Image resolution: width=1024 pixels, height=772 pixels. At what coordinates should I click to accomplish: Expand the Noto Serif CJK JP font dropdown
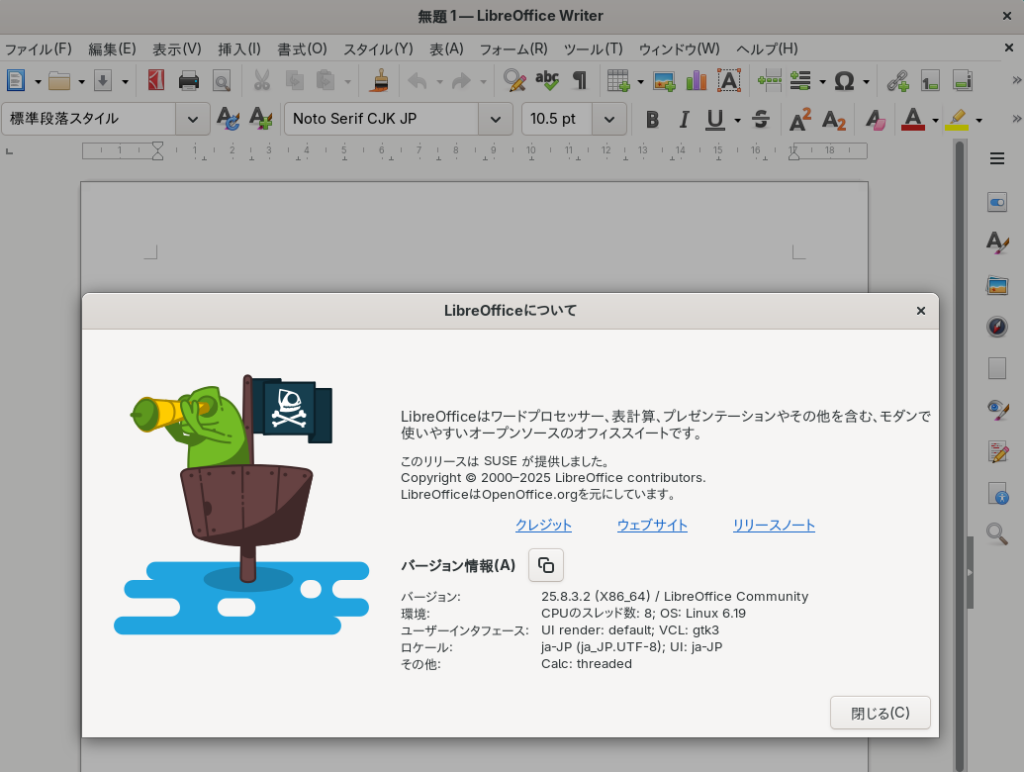point(495,119)
